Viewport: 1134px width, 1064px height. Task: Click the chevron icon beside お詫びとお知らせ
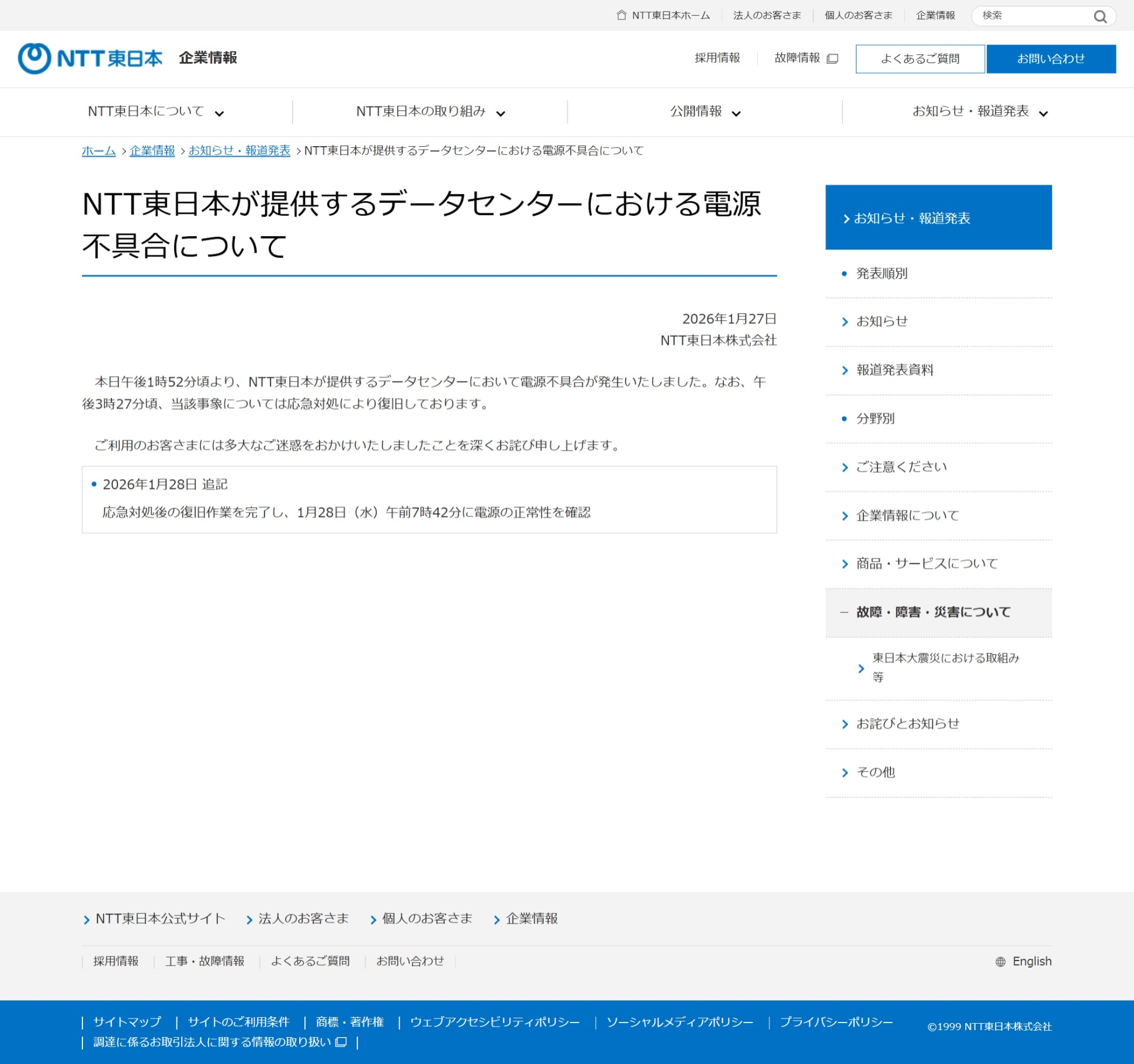(x=845, y=725)
